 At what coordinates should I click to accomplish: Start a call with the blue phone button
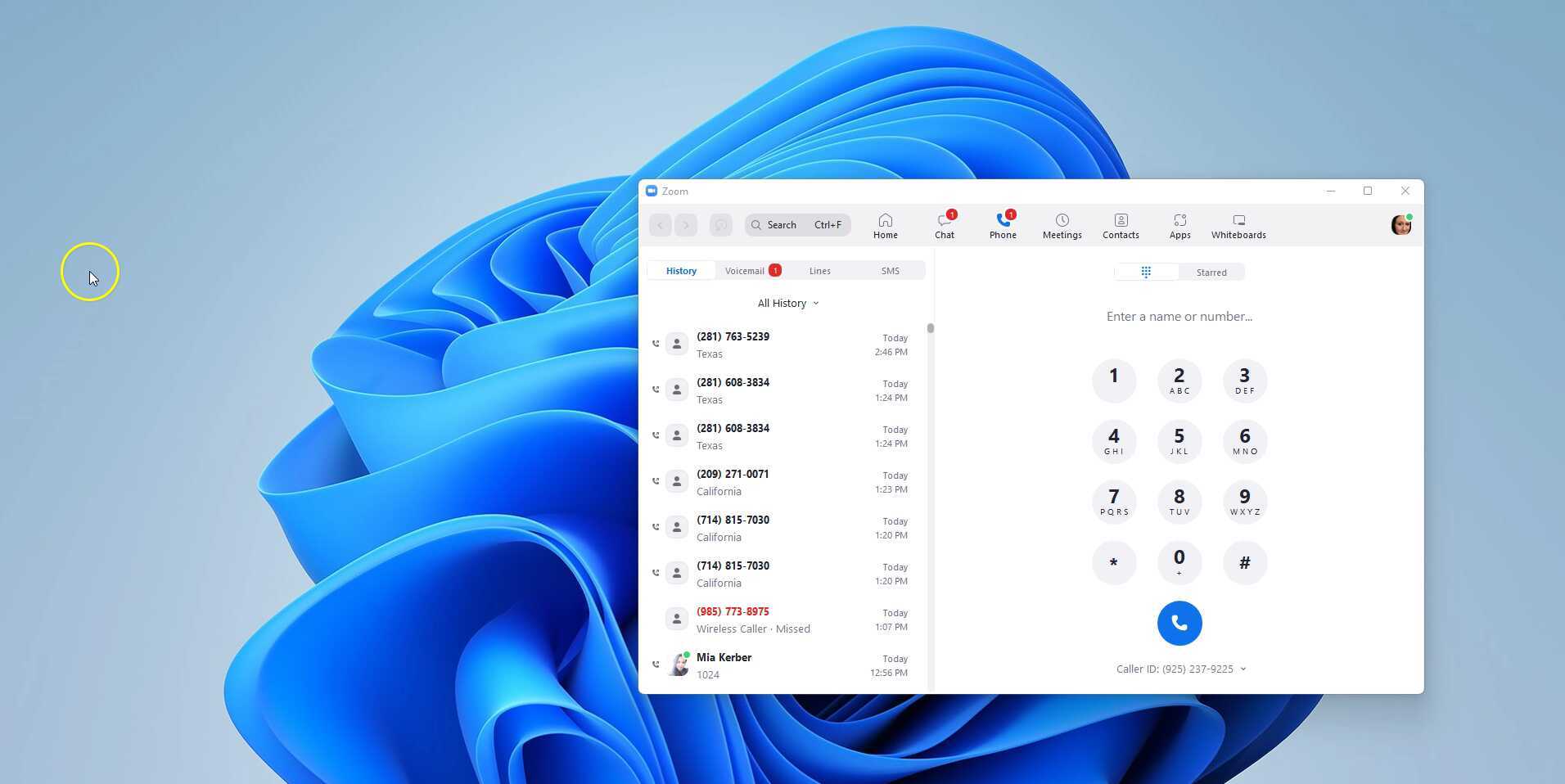click(1179, 623)
